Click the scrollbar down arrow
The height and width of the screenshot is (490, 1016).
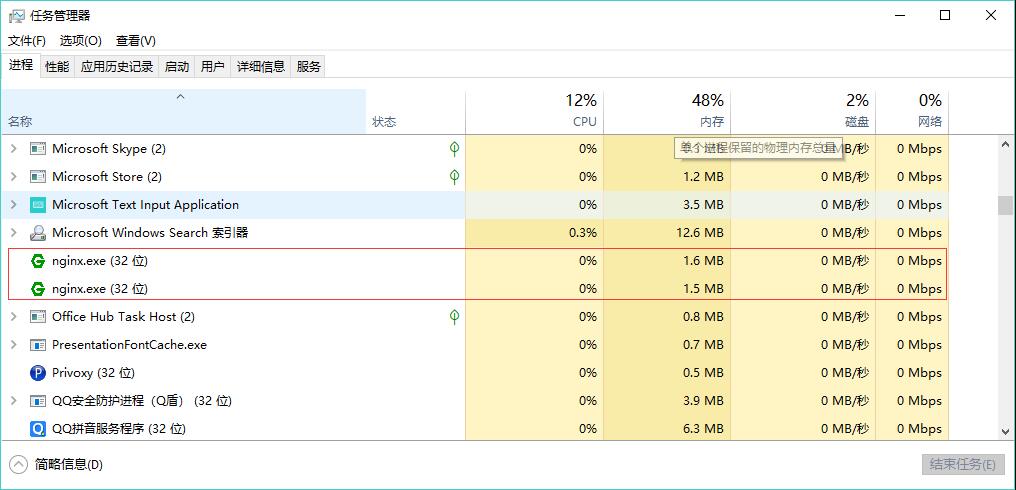1005,431
